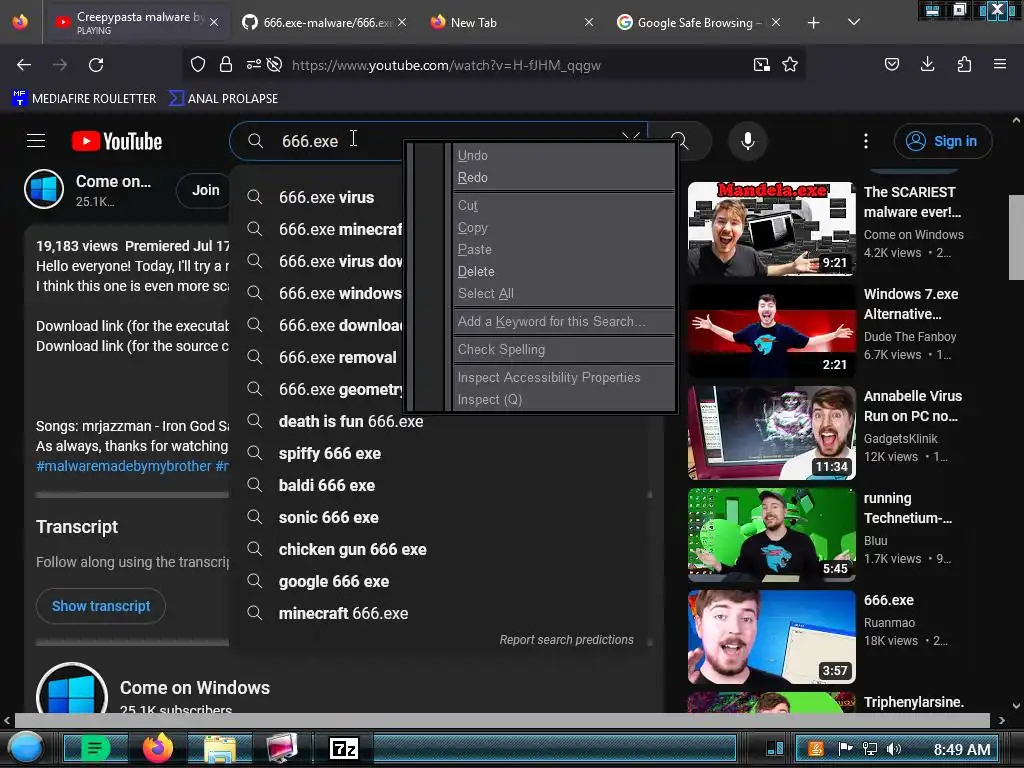The height and width of the screenshot is (768, 1024).
Task: Click the autoplay blocked icon
Action: click(x=275, y=64)
